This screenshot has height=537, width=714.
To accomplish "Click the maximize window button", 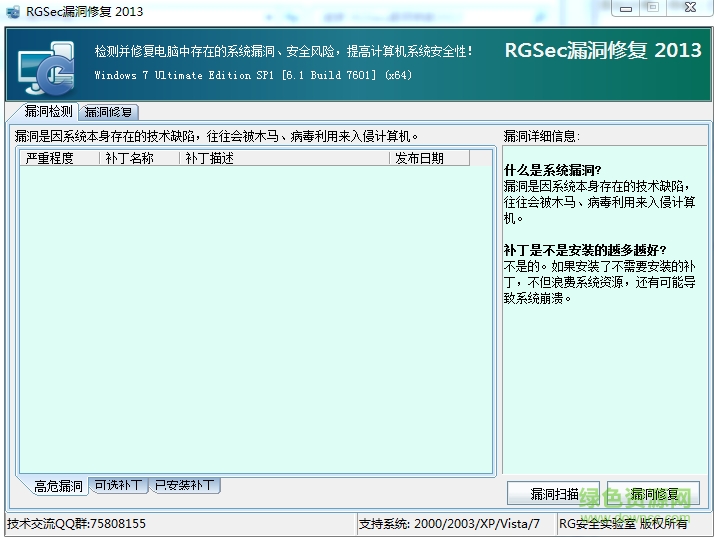I will [x=652, y=8].
